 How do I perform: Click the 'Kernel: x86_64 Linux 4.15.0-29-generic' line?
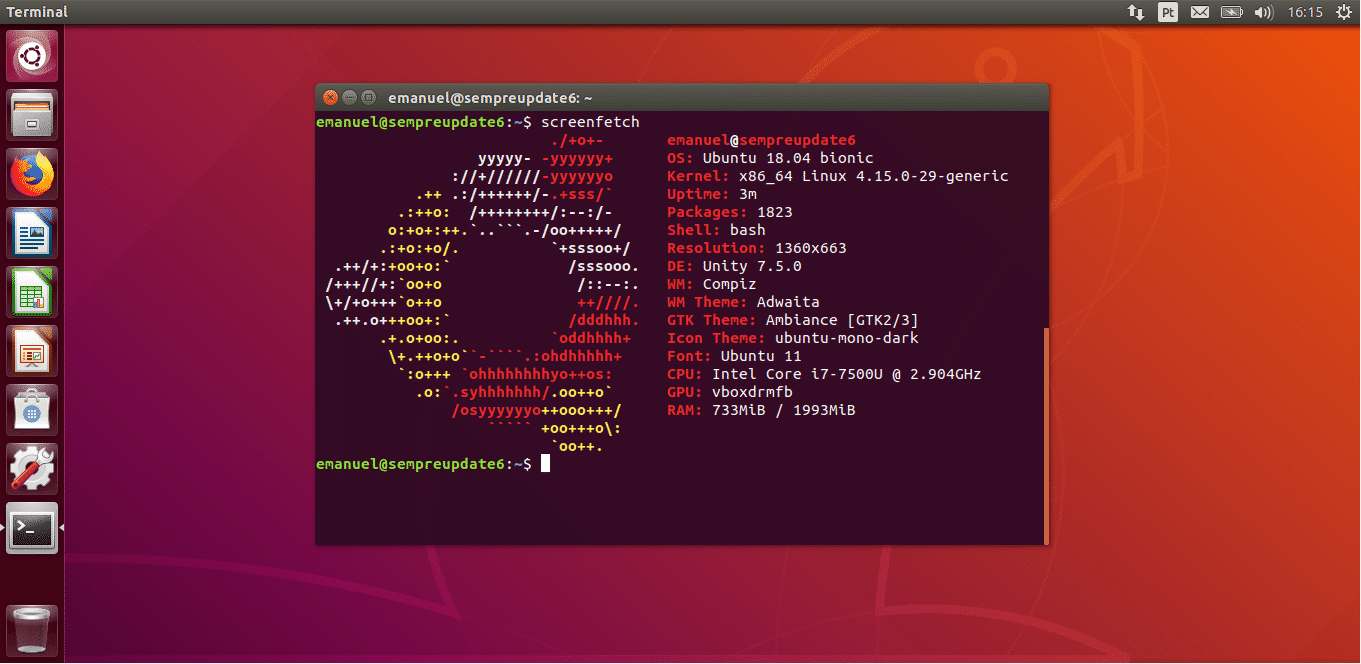tap(838, 176)
